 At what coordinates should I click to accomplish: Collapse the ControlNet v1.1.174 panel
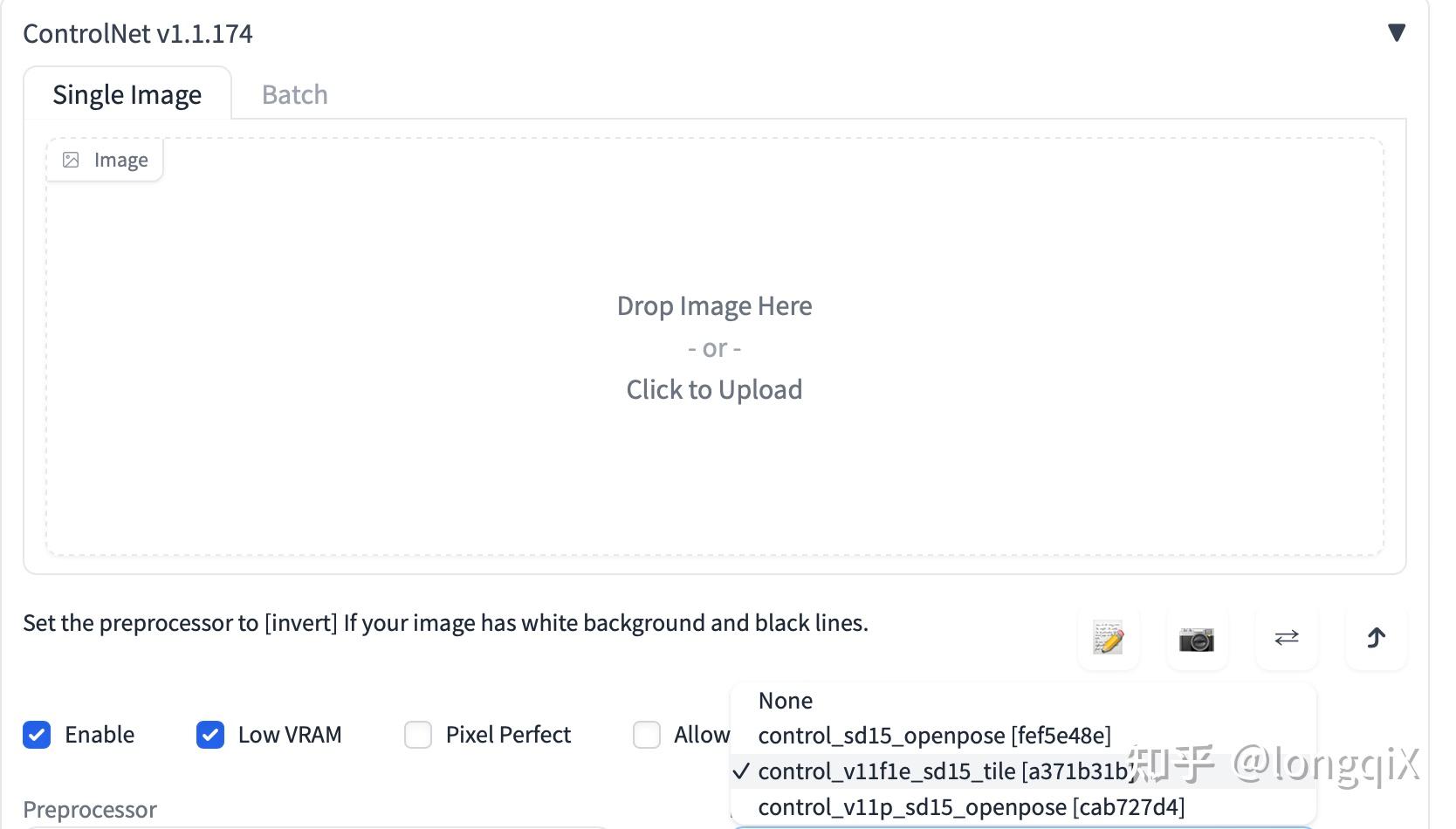[1396, 33]
